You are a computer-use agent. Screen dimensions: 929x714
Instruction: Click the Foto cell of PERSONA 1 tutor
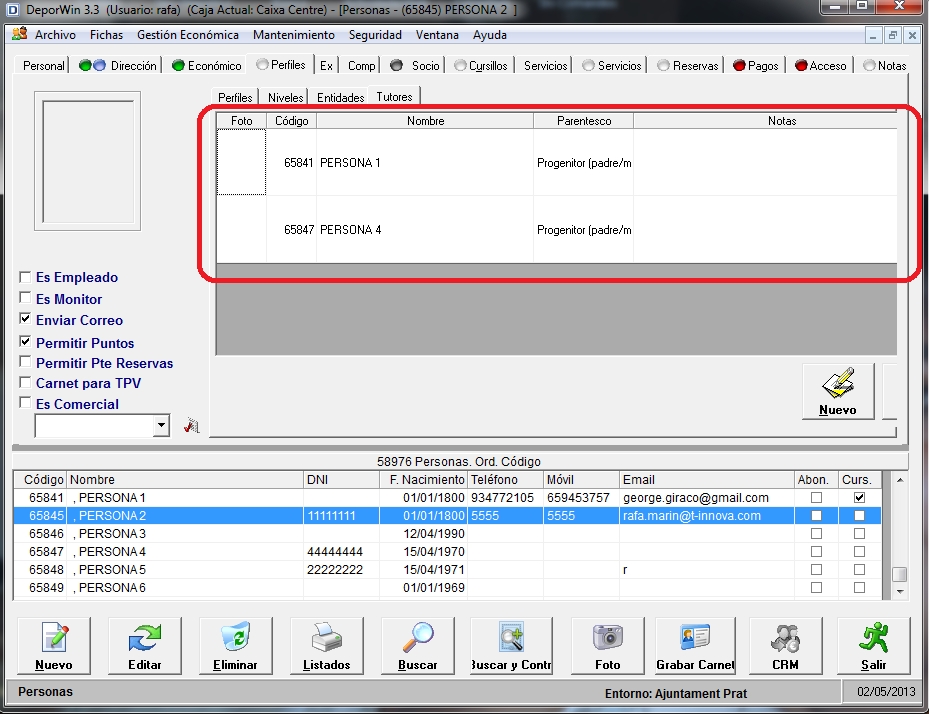click(241, 162)
